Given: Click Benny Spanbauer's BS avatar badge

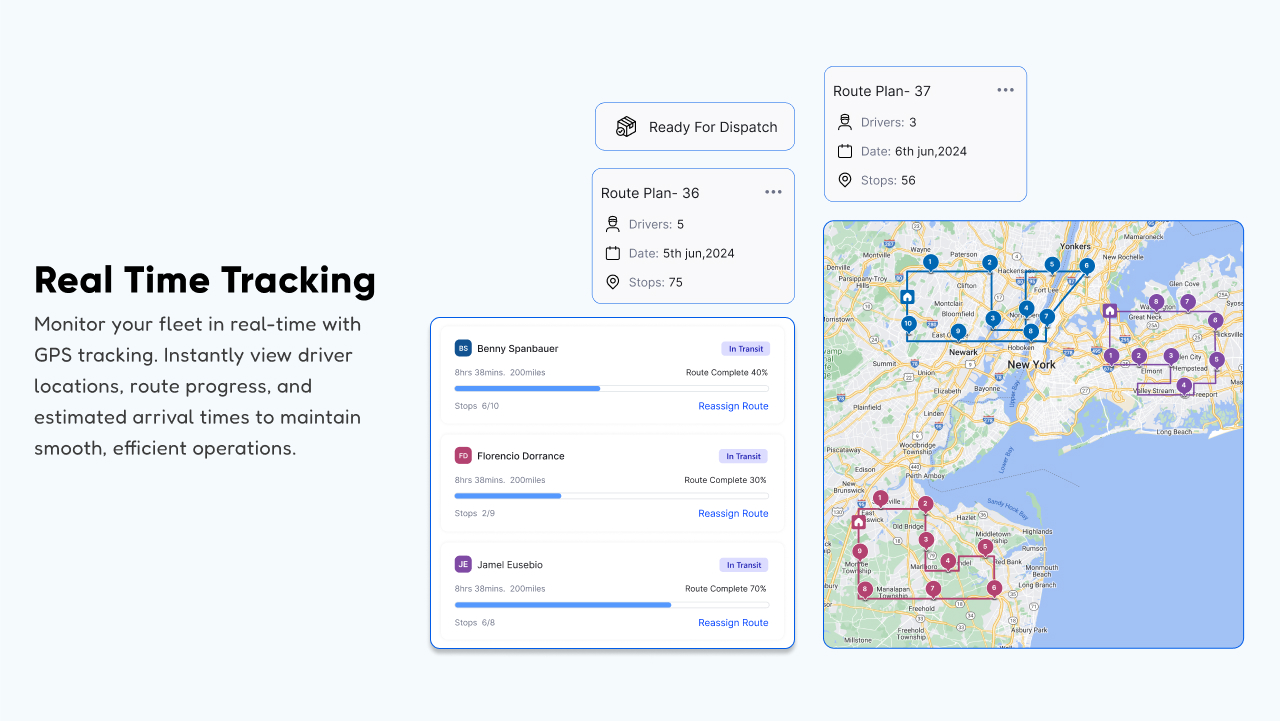Looking at the screenshot, I should (463, 348).
